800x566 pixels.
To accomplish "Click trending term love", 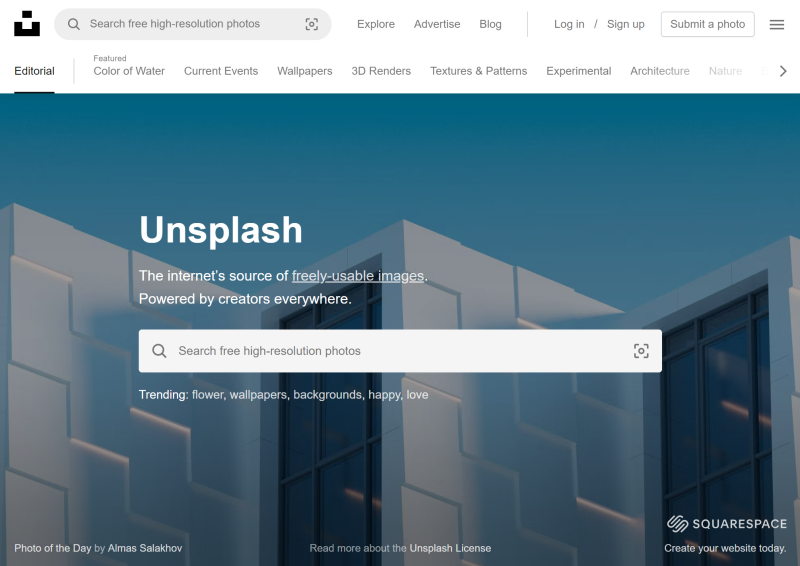I will 417,395.
